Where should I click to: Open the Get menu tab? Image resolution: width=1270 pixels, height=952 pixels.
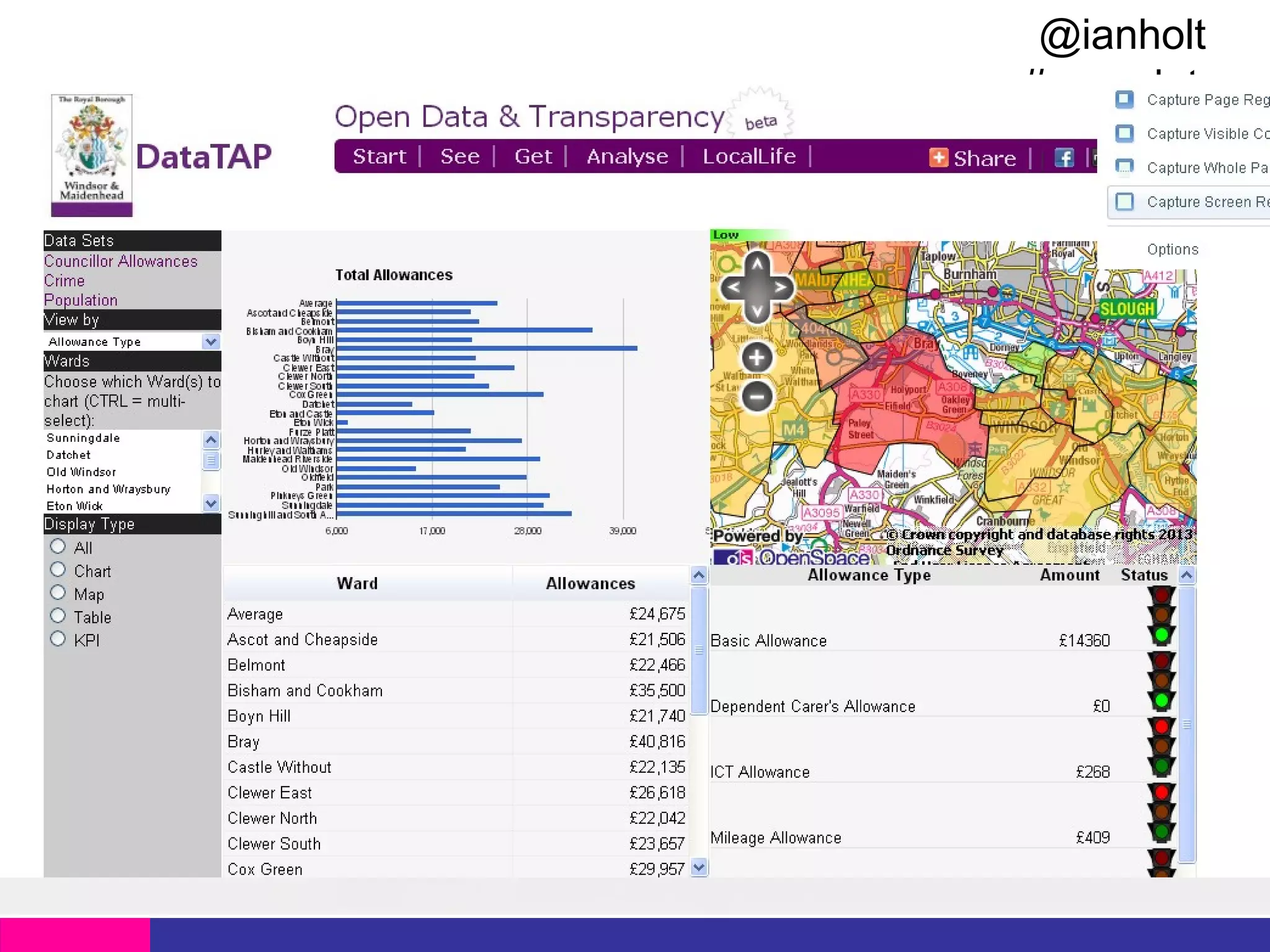tap(533, 156)
